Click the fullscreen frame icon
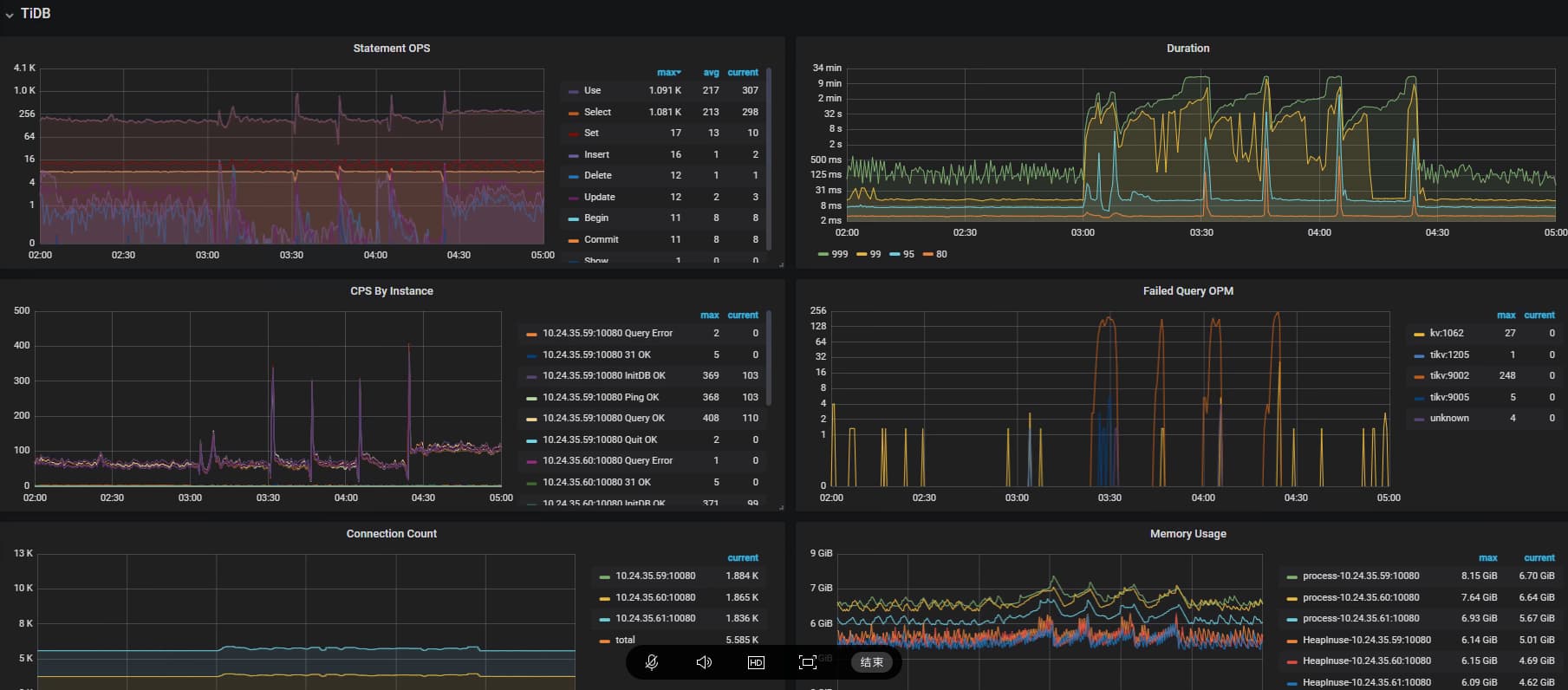The width and height of the screenshot is (1568, 690). pyautogui.click(x=807, y=662)
